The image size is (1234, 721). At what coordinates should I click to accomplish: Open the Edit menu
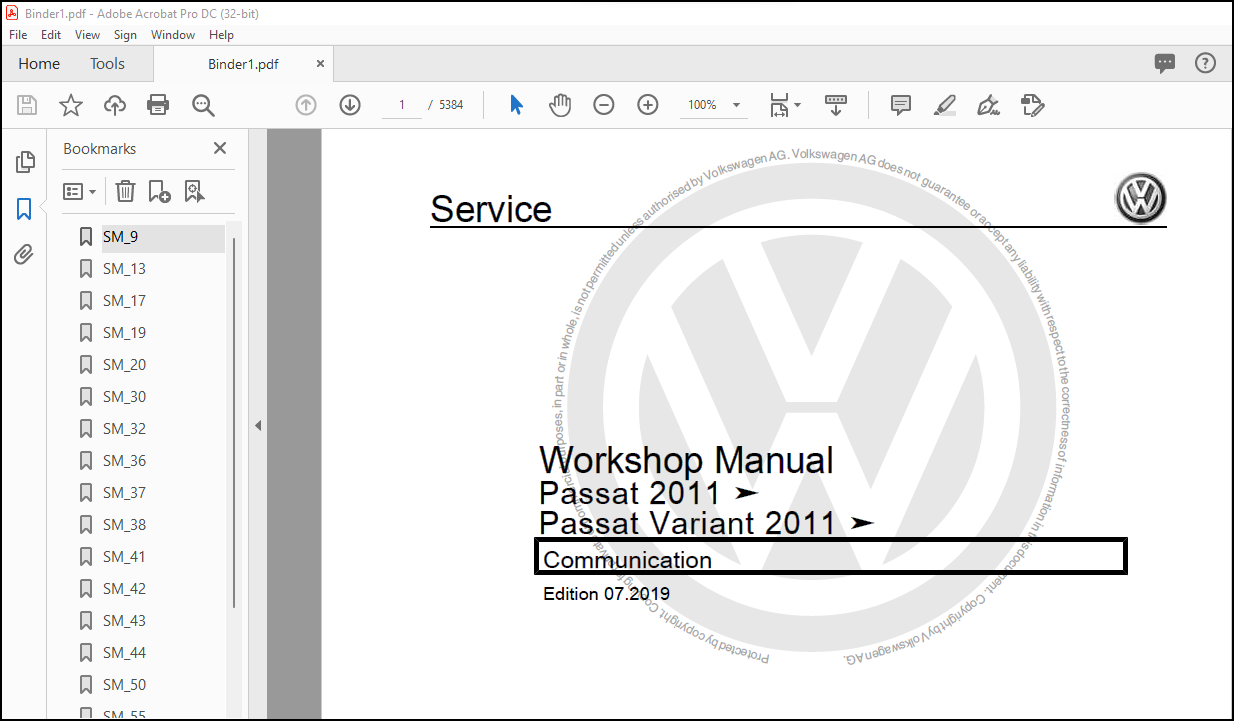[x=51, y=34]
